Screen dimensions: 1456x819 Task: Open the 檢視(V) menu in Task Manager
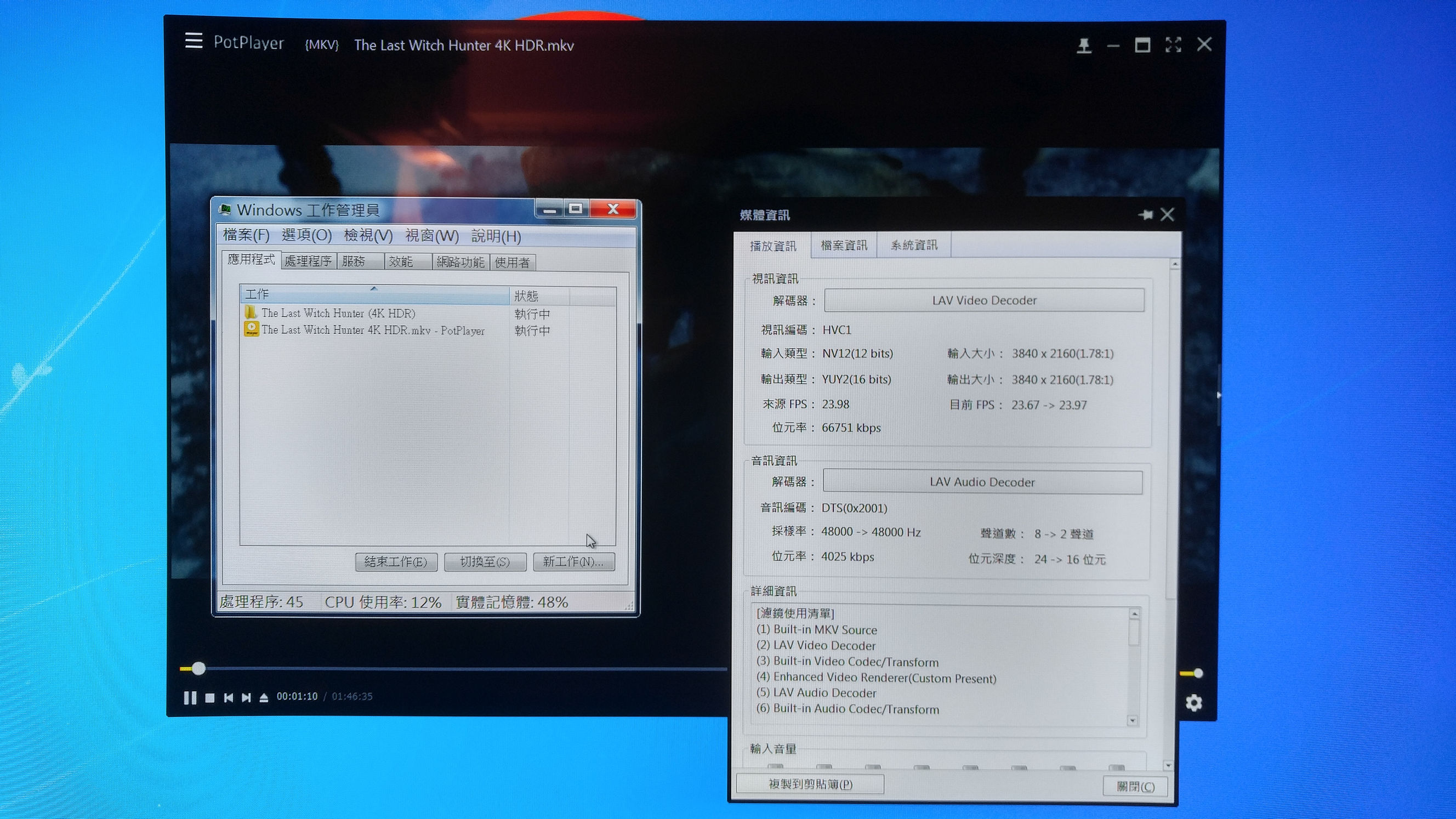click(368, 235)
